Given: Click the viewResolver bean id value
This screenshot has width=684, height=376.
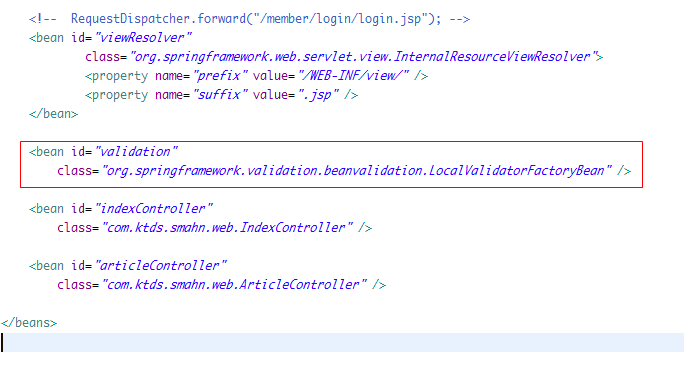Looking at the screenshot, I should pos(143,38).
